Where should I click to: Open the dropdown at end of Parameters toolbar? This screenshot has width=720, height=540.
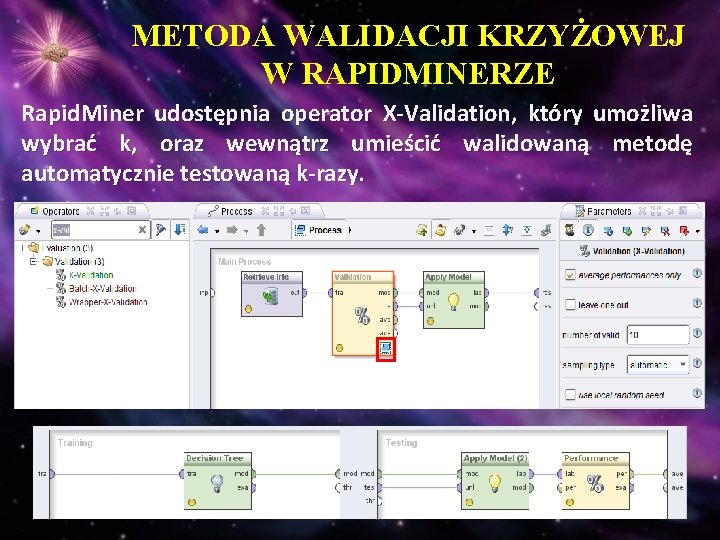pos(698,231)
